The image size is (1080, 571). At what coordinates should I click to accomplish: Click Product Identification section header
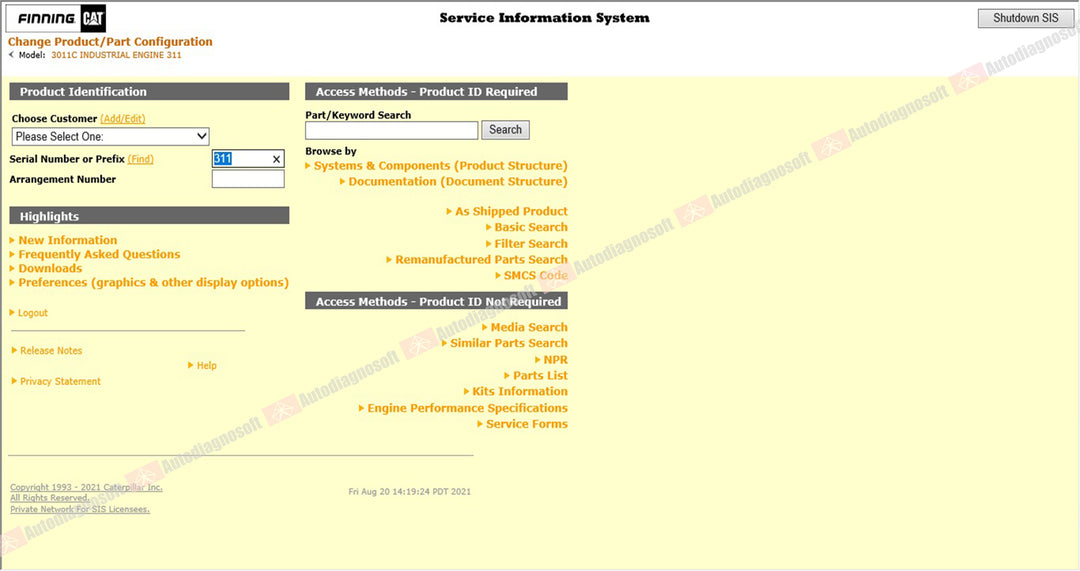(149, 92)
